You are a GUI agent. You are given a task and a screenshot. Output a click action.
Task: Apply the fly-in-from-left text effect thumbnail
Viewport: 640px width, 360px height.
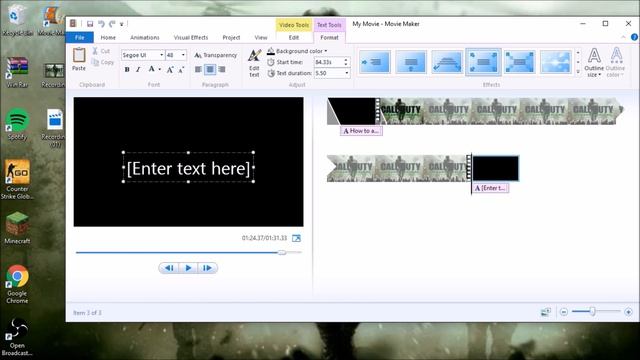tap(375, 62)
